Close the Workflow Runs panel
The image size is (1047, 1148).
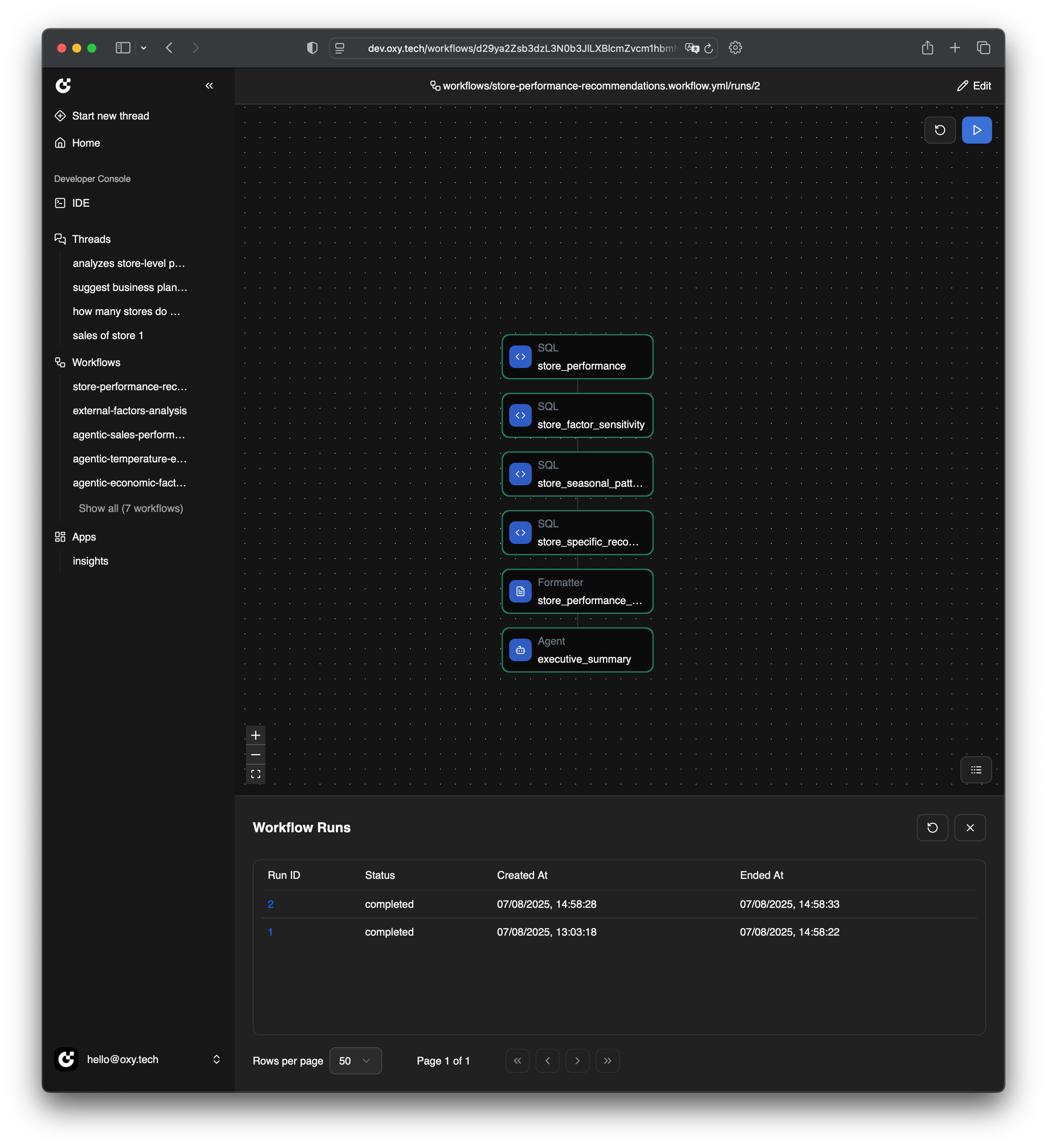tap(970, 827)
